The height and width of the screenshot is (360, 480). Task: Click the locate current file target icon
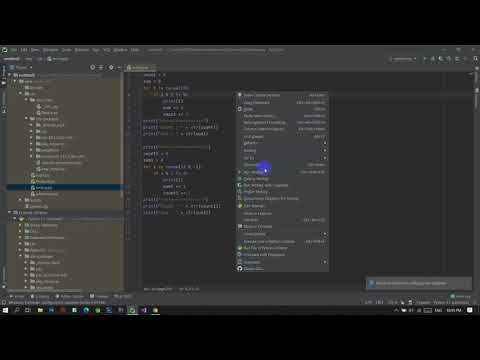tap(93, 67)
